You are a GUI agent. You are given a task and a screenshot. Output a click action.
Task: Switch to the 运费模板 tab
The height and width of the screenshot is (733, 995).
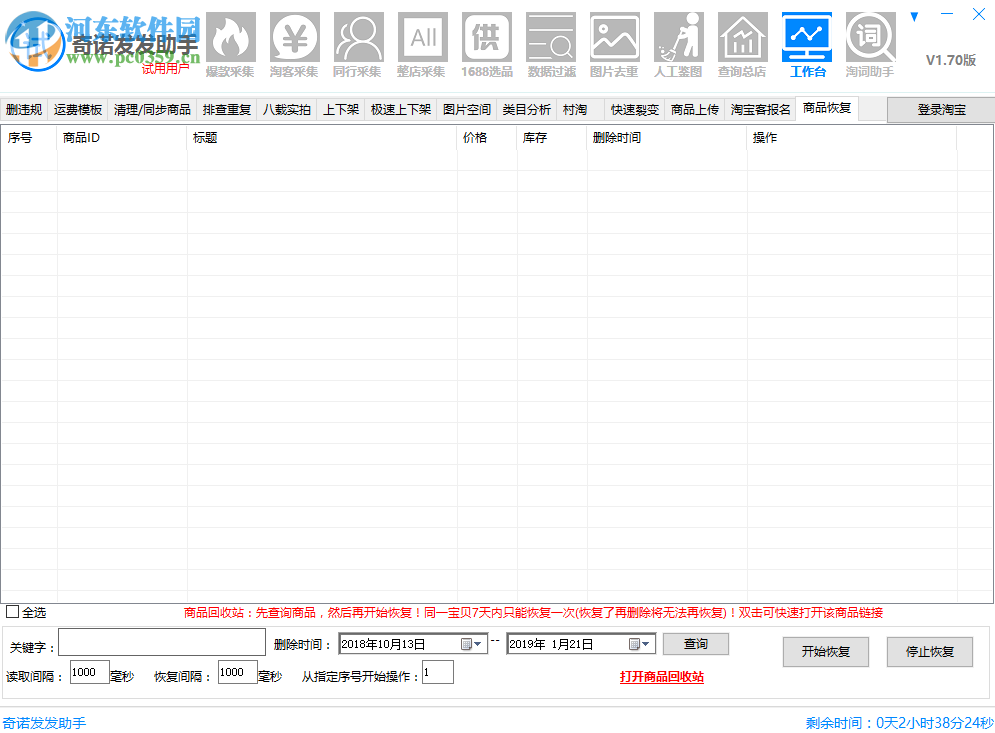[78, 109]
